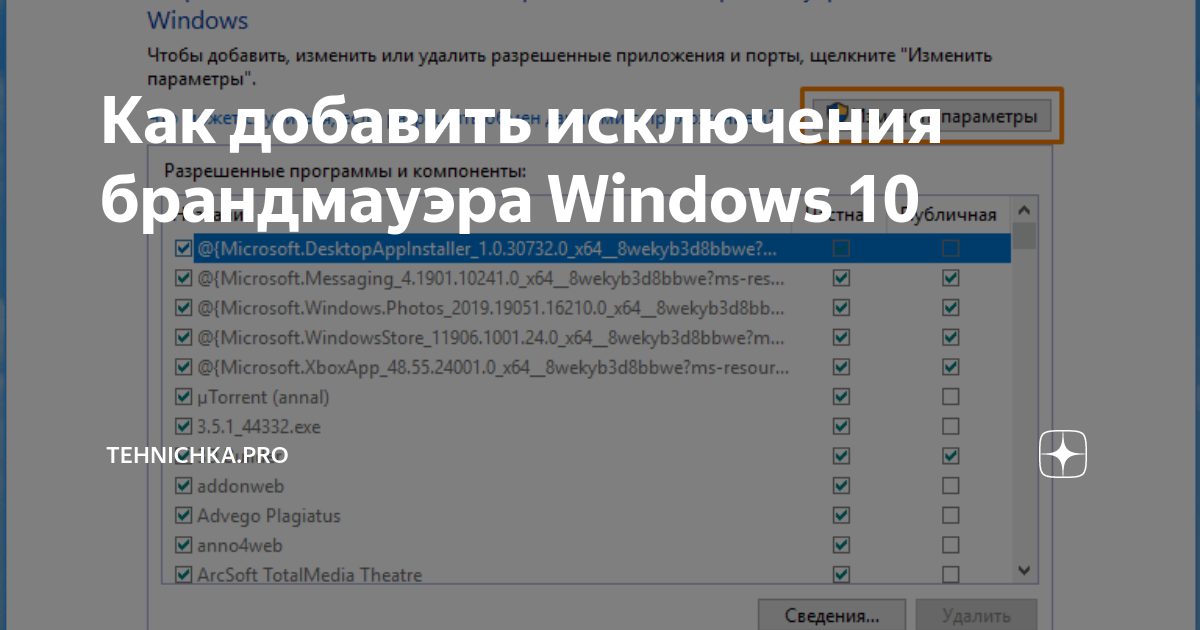Select the anno4web list entry
Screen dimensions: 1200x630
[x=239, y=545]
